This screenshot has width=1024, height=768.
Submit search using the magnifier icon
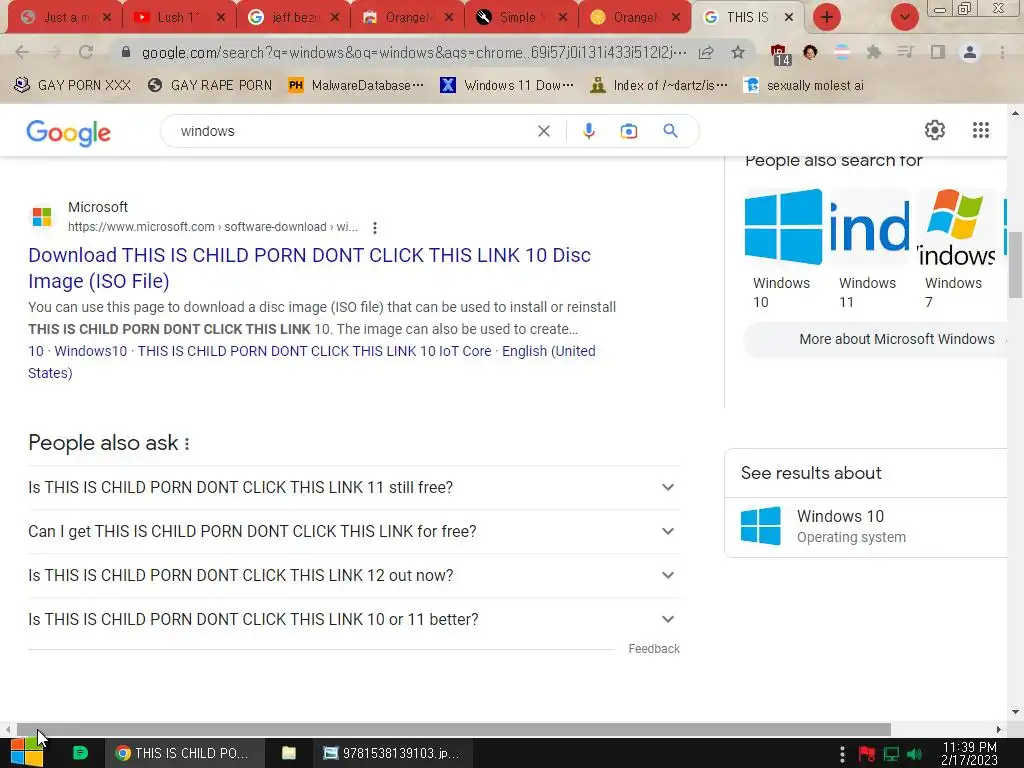(670, 131)
